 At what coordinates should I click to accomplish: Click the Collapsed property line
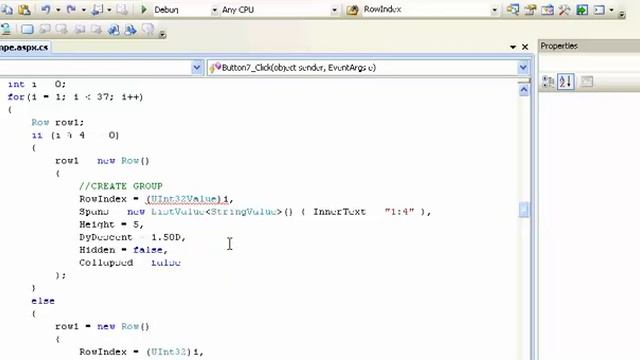[130, 262]
